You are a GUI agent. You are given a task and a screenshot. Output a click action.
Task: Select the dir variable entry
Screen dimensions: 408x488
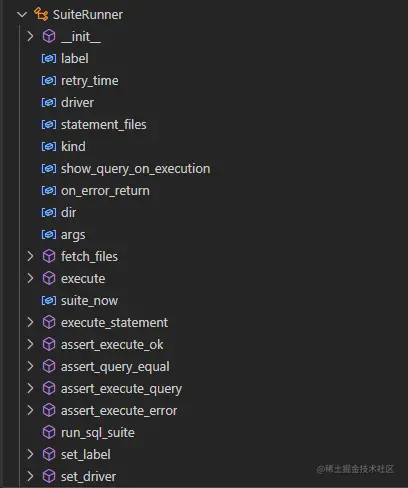point(69,213)
